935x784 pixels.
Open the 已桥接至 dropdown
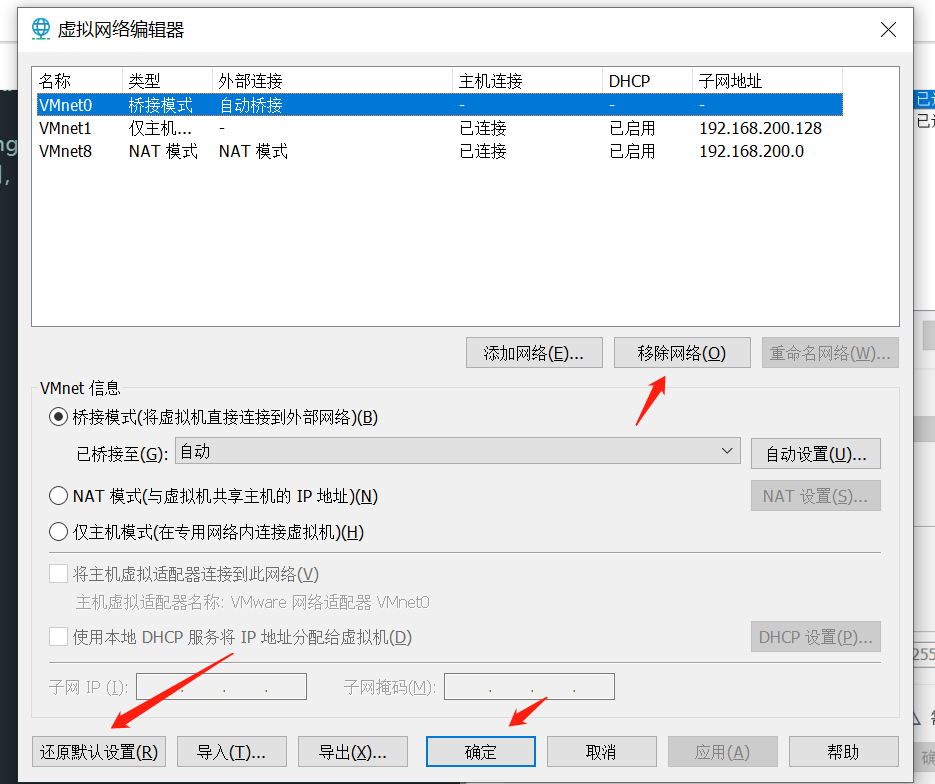457,451
